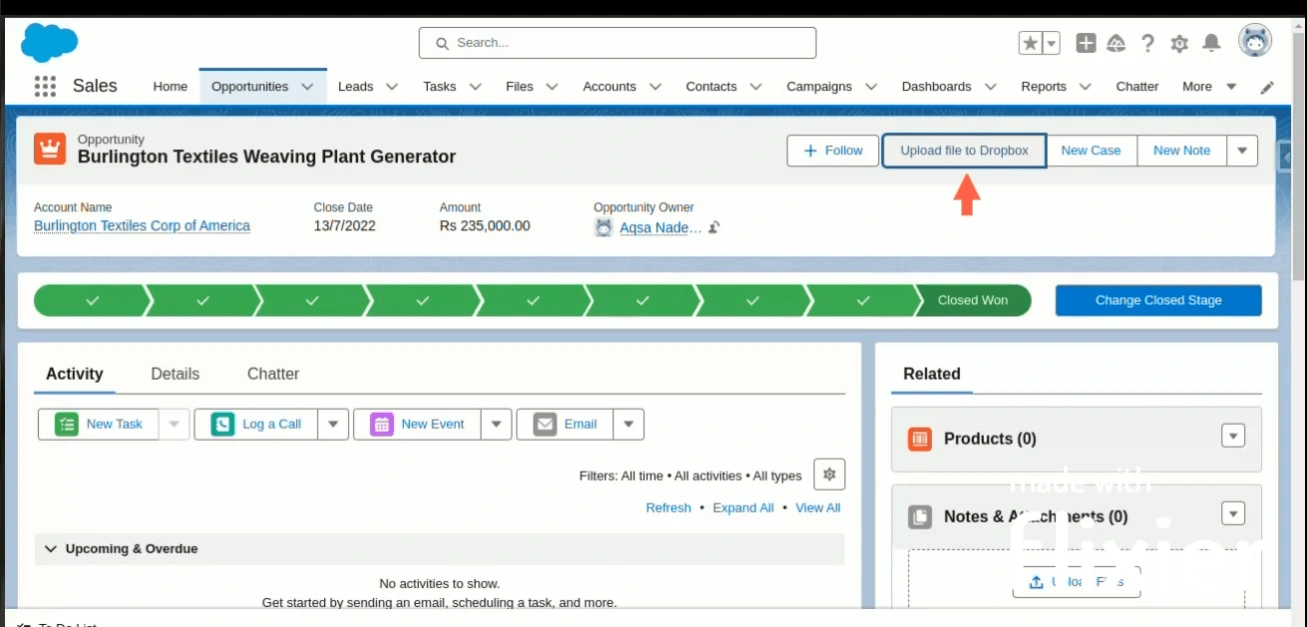This screenshot has width=1307, height=627.
Task: Expand the Leads tab dropdown chevron
Action: pos(391,87)
